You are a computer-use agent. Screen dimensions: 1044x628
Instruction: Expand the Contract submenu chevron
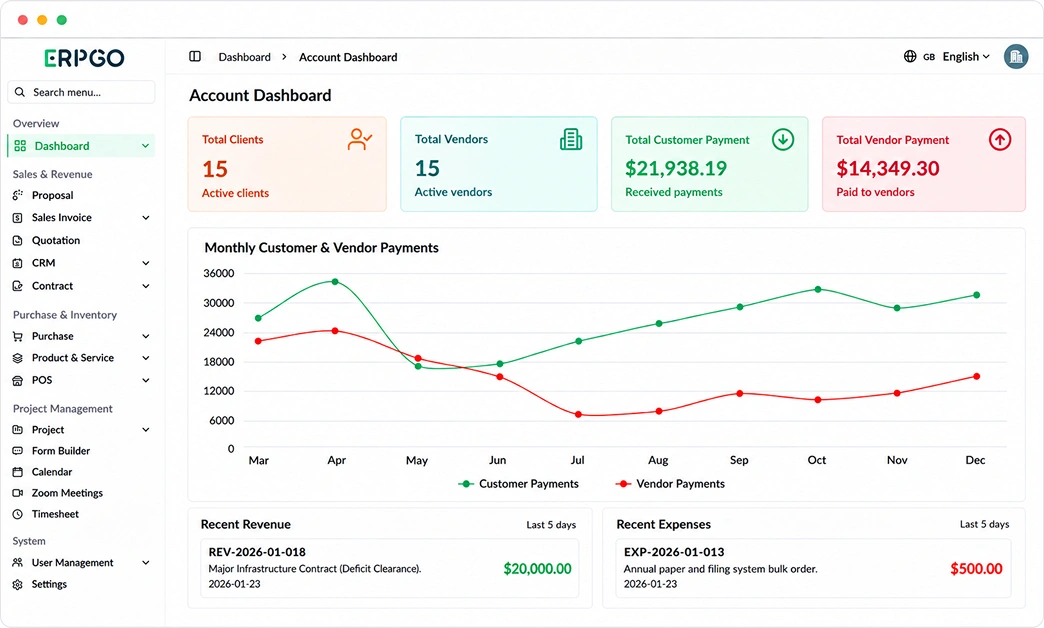[146, 286]
